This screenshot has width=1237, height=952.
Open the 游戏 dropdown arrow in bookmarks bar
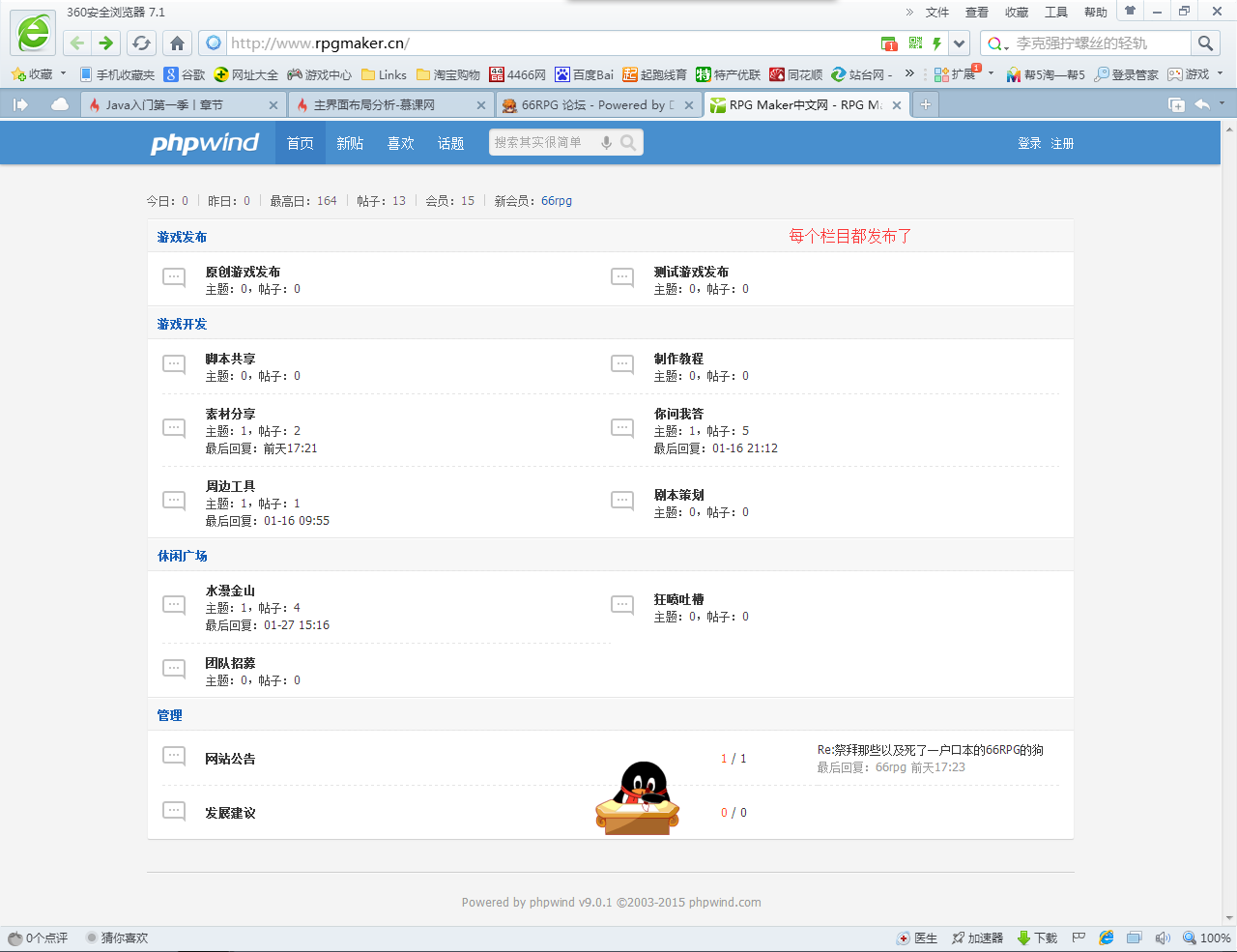tap(1220, 74)
